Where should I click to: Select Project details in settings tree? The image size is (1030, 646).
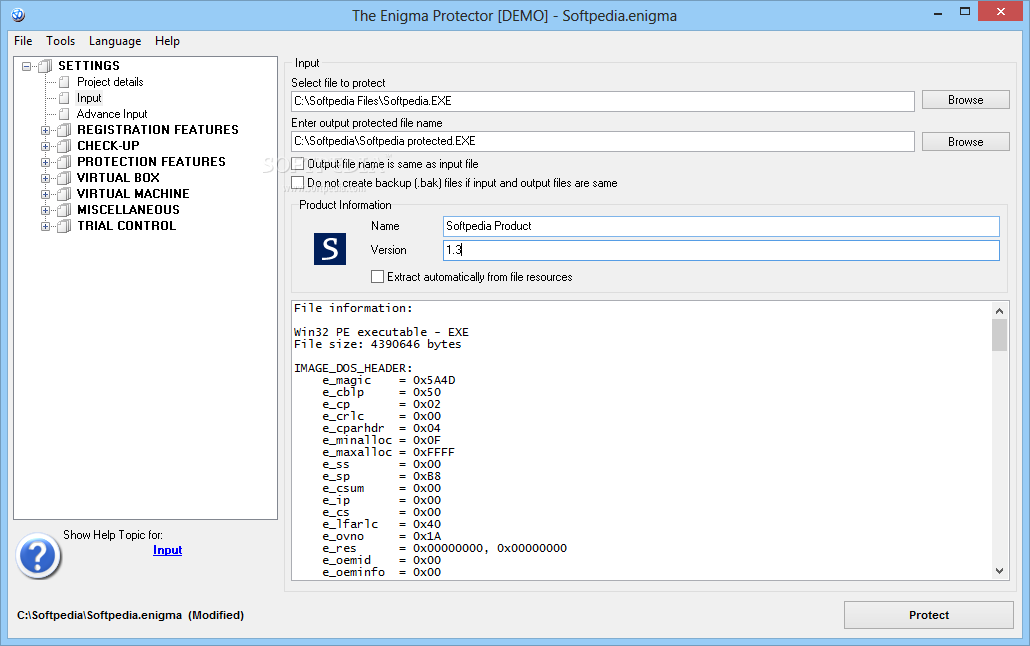(110, 82)
